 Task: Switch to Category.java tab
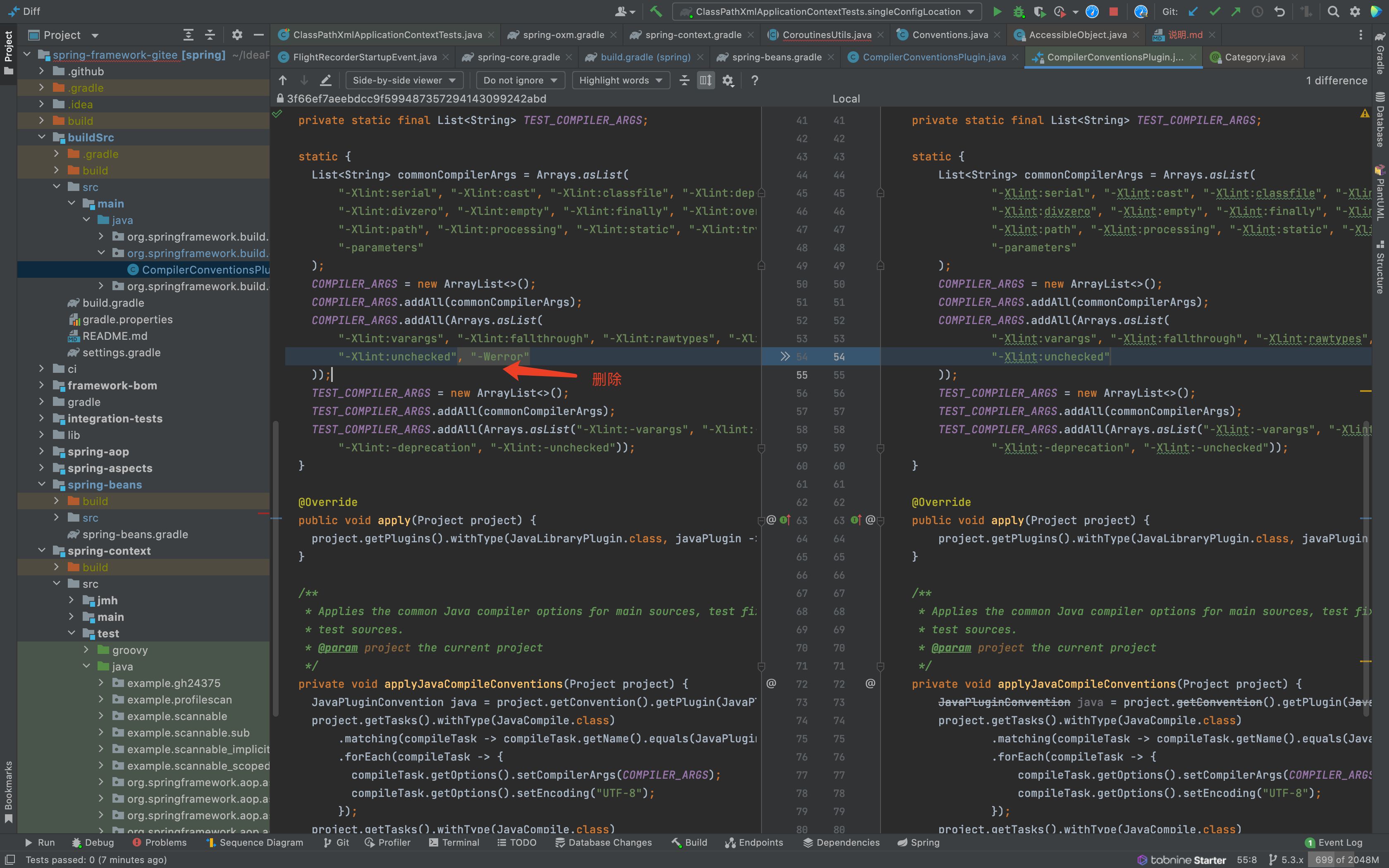(1254, 57)
